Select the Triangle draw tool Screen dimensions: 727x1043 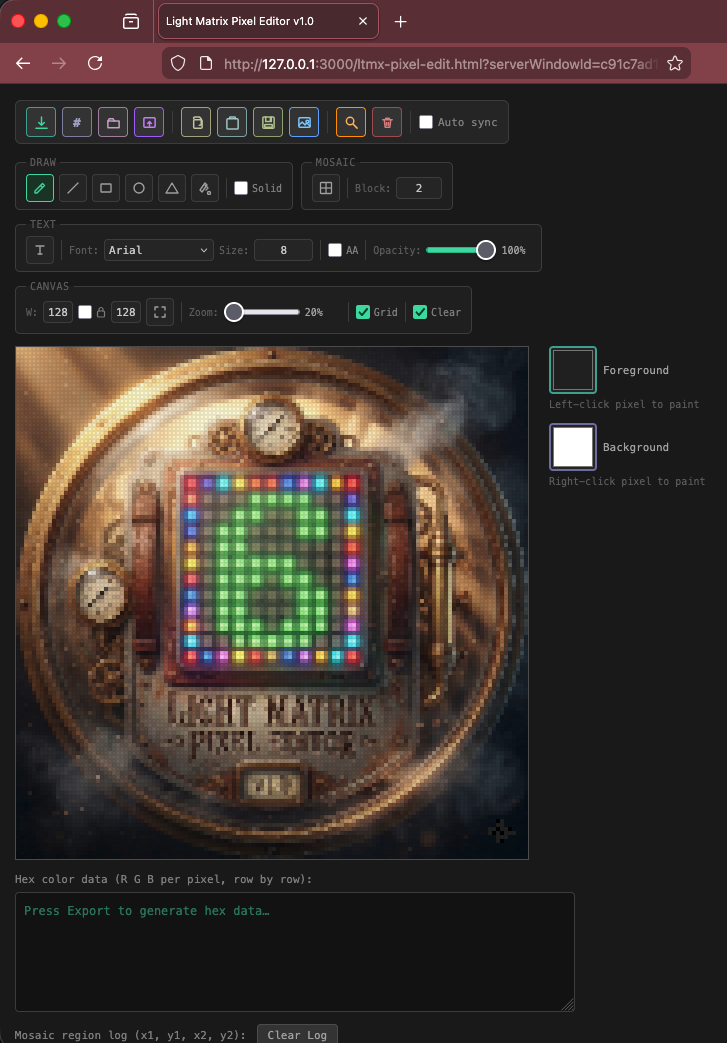(172, 188)
